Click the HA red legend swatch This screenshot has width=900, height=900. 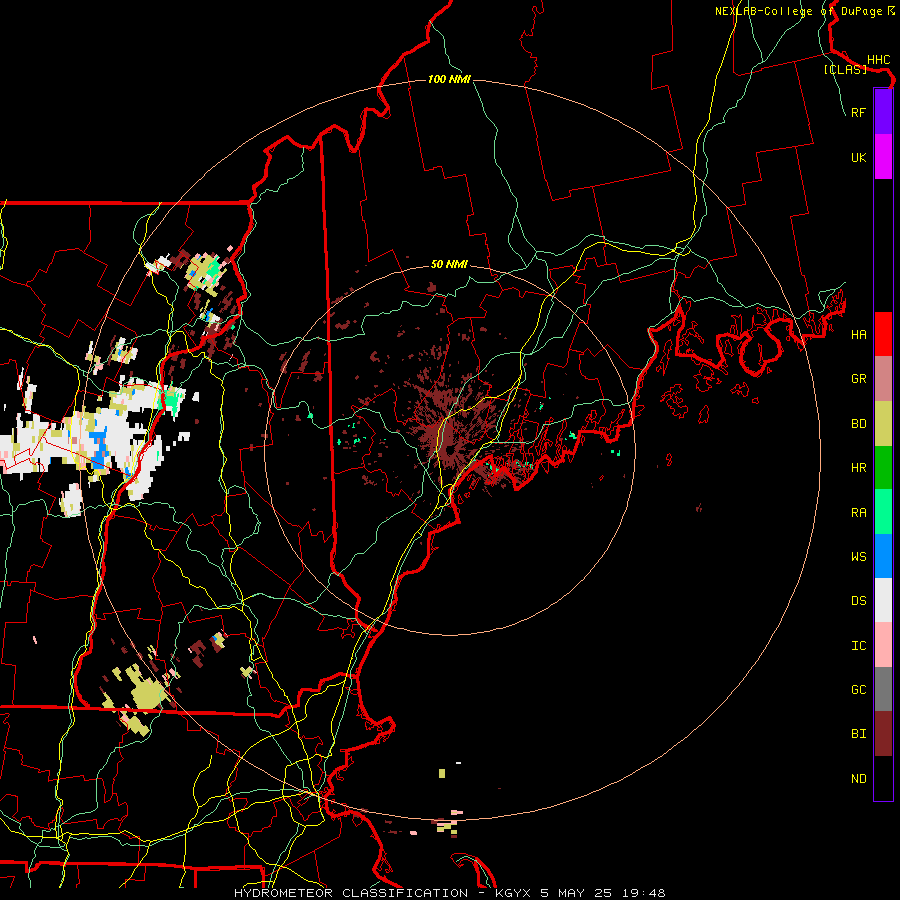[883, 334]
